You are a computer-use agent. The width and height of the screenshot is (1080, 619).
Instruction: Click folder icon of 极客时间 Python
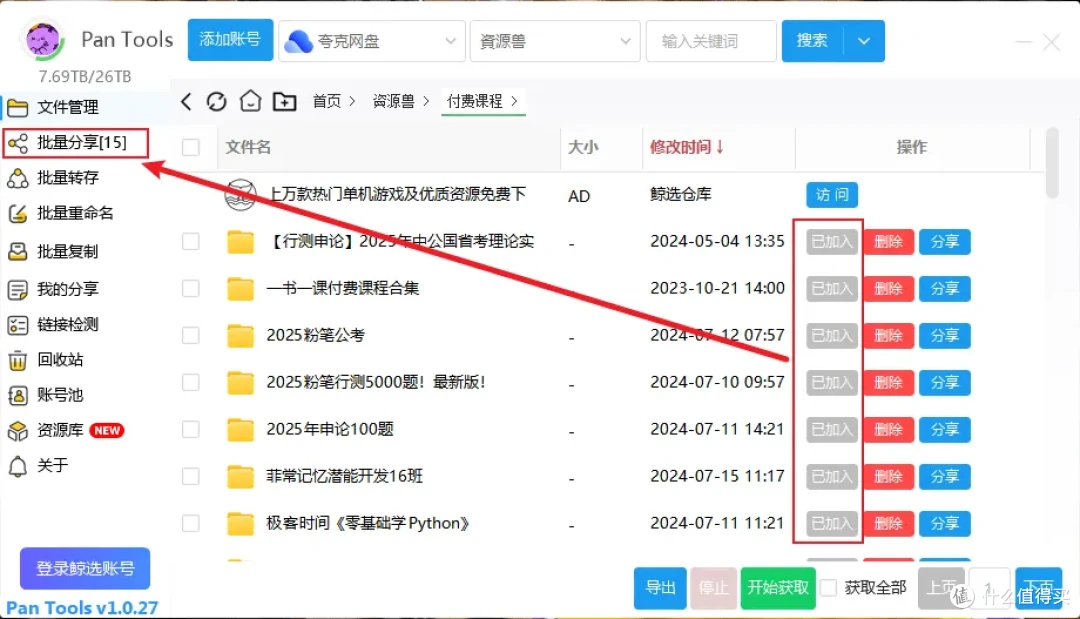click(x=240, y=524)
